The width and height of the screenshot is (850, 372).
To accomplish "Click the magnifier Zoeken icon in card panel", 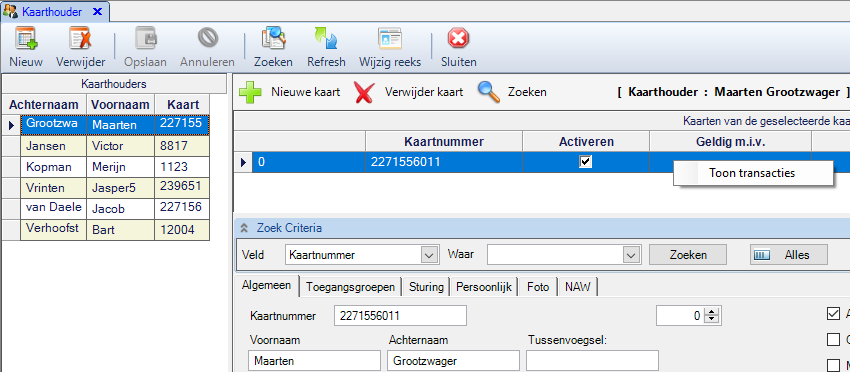I will (x=488, y=92).
